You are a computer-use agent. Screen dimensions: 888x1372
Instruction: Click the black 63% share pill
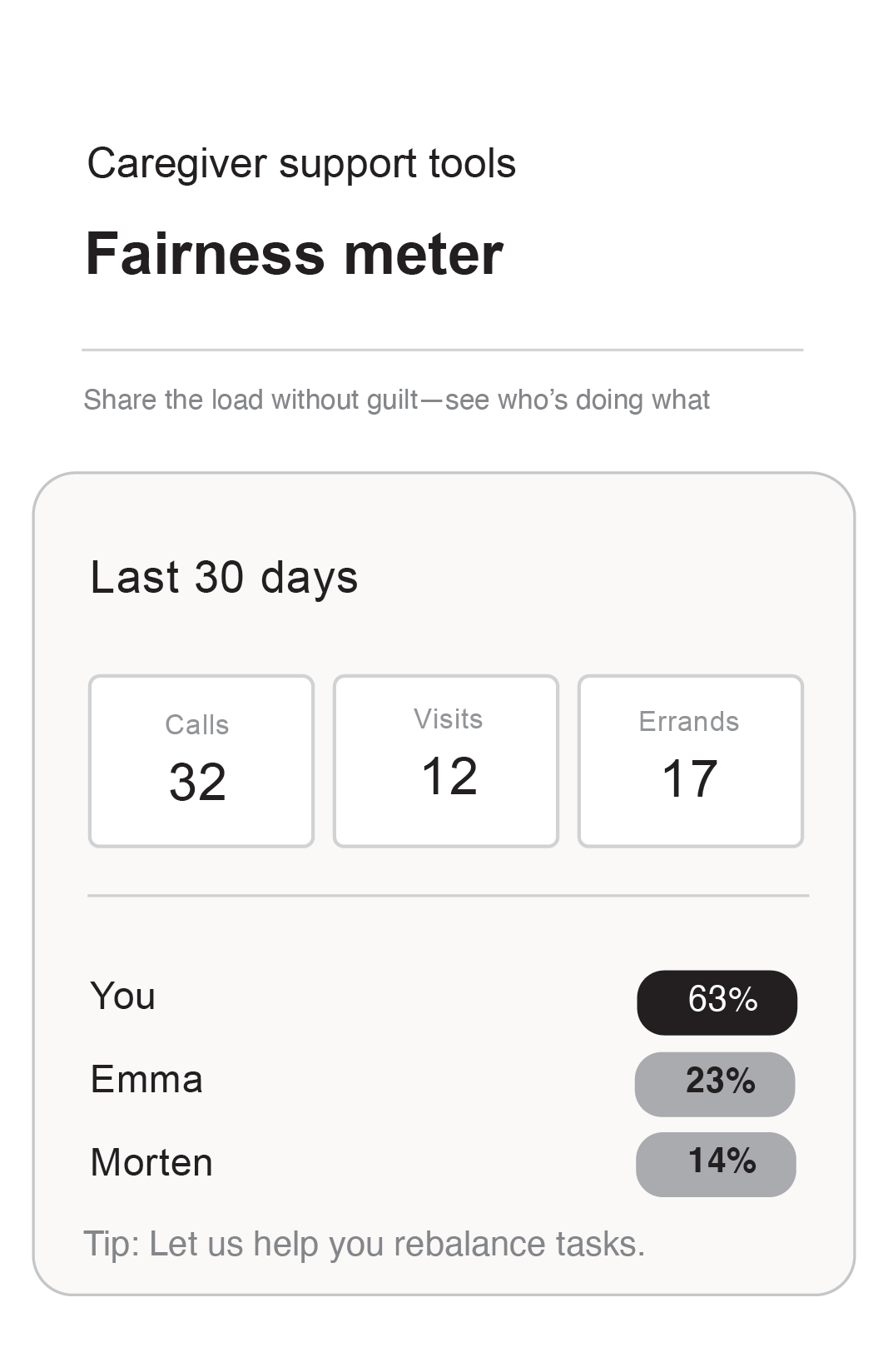(717, 1002)
